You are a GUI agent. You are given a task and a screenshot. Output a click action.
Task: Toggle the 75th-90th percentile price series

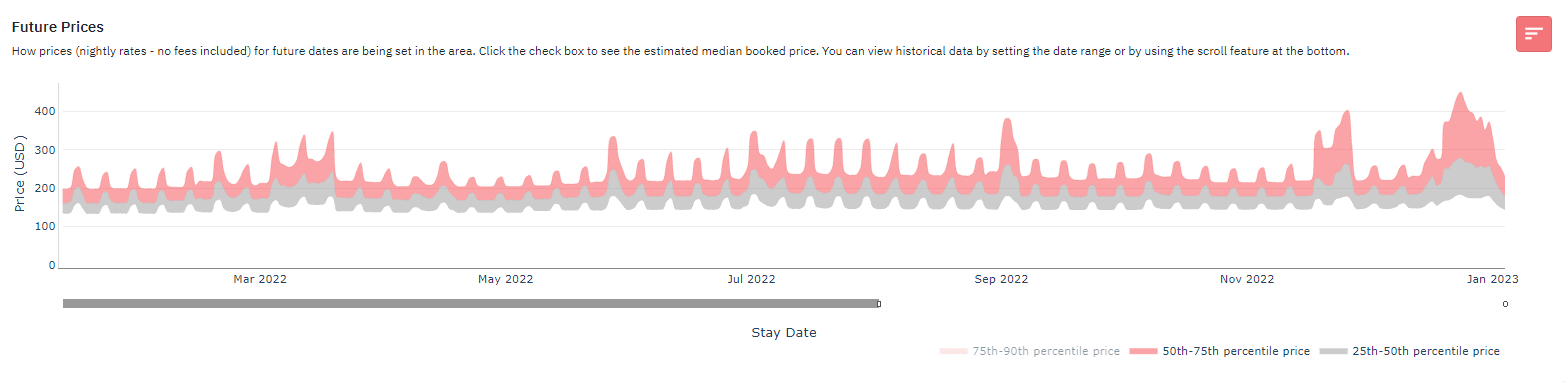[1032, 351]
